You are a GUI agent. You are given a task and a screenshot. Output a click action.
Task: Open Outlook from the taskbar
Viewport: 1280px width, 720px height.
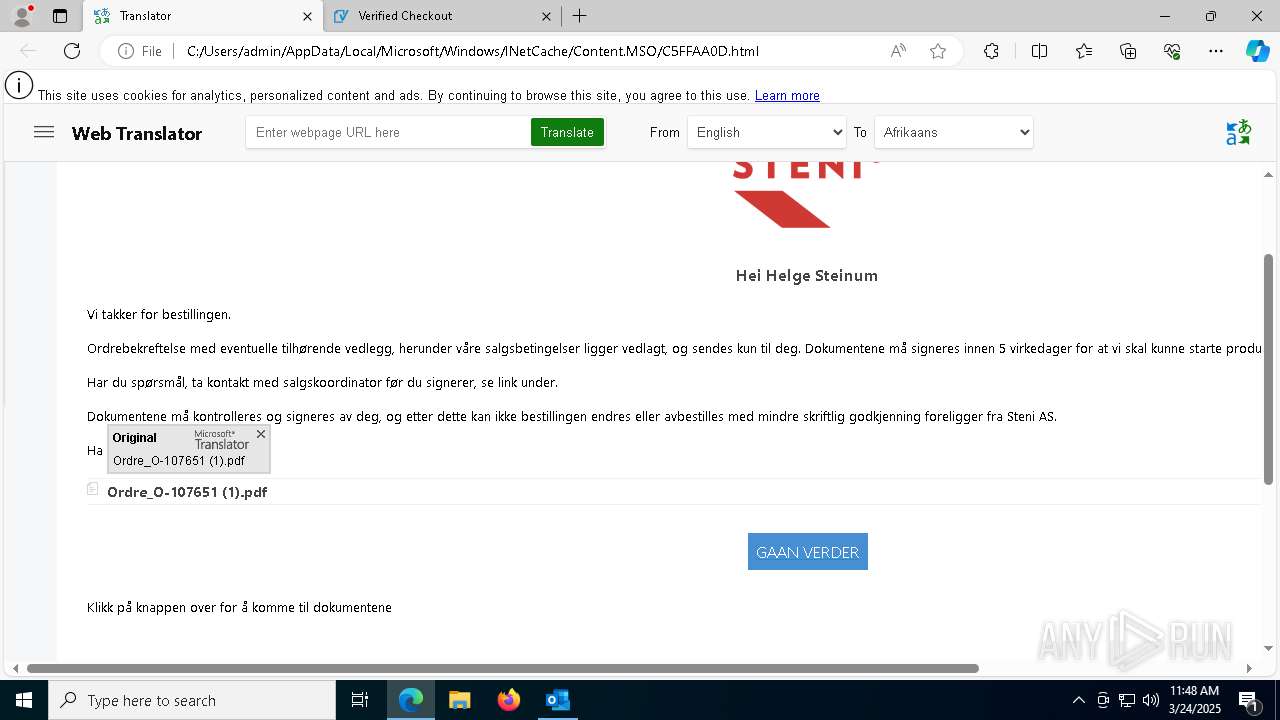pyautogui.click(x=558, y=700)
